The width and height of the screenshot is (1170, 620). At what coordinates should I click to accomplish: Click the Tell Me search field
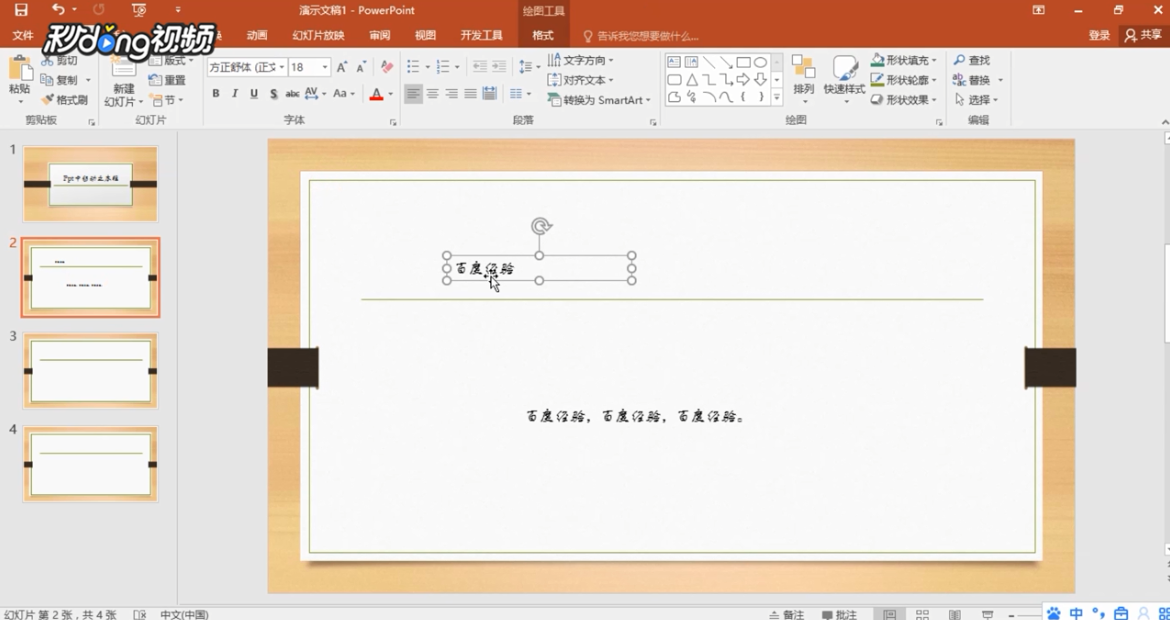point(641,35)
